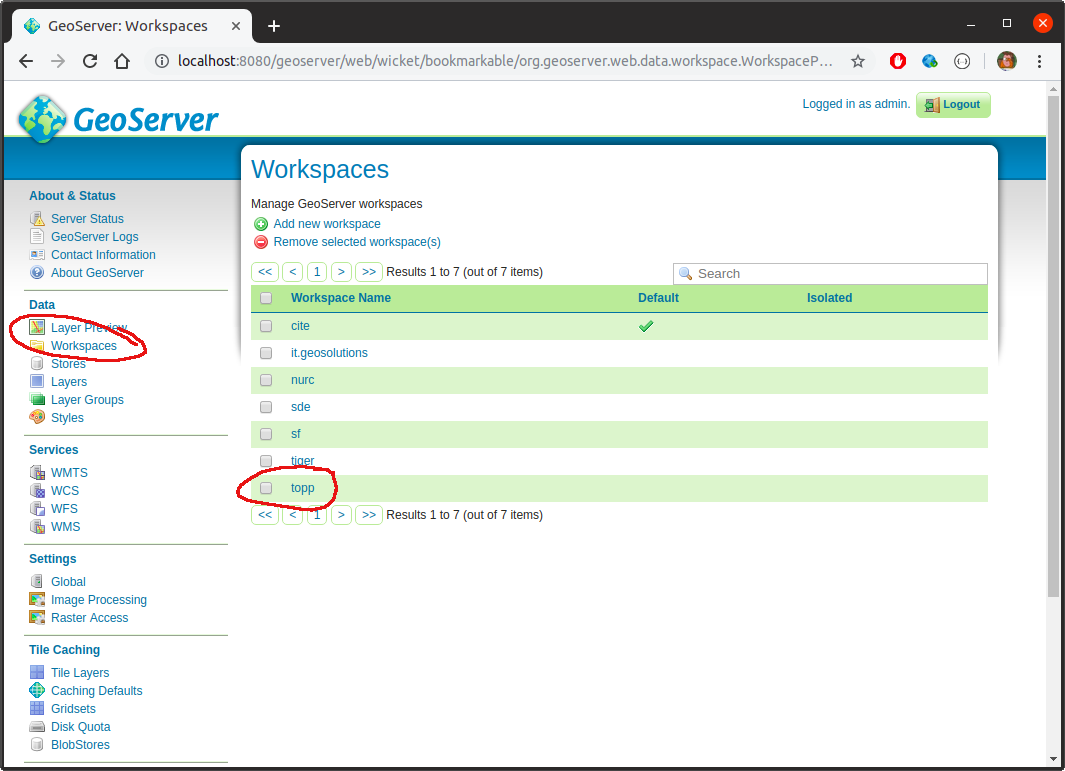Sort table by Isolated column
The height and width of the screenshot is (771, 1065).
click(829, 298)
